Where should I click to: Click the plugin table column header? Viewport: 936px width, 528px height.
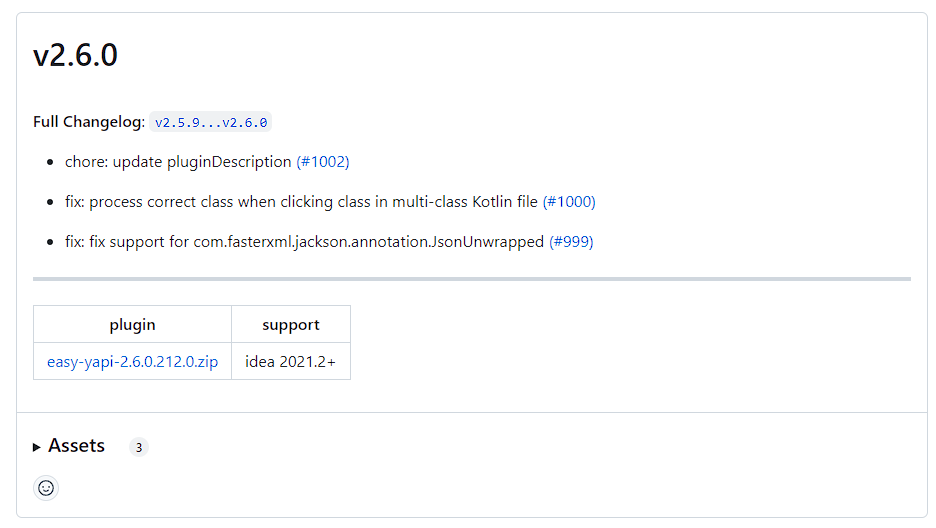point(132,325)
